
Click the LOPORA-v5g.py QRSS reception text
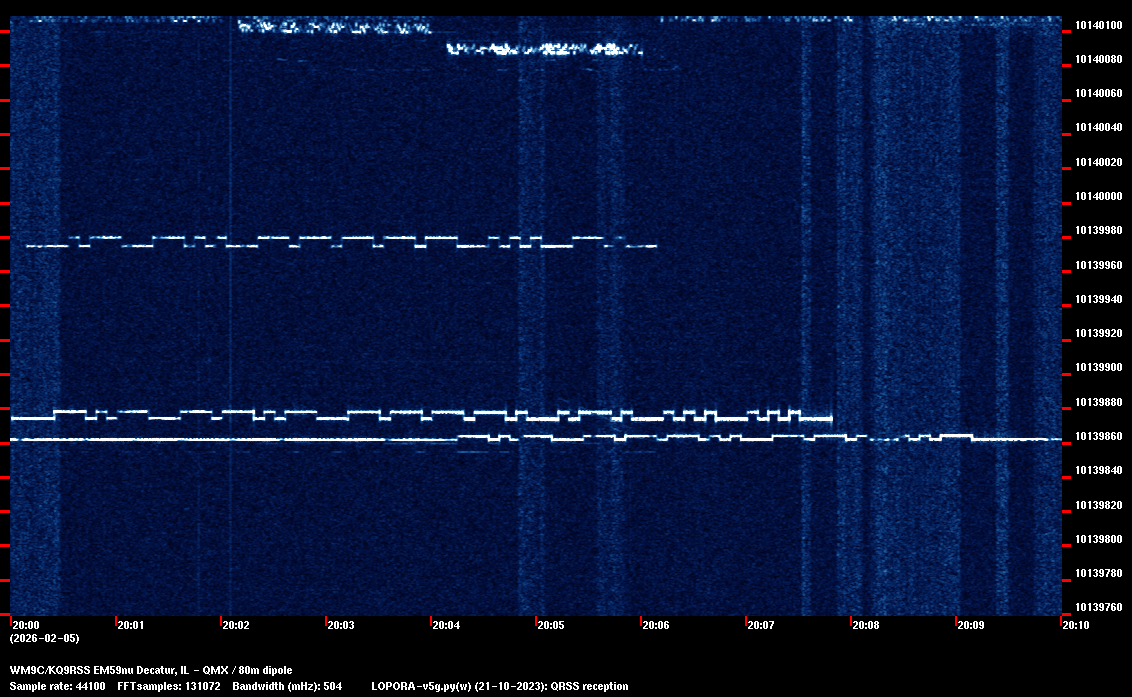tap(500, 686)
